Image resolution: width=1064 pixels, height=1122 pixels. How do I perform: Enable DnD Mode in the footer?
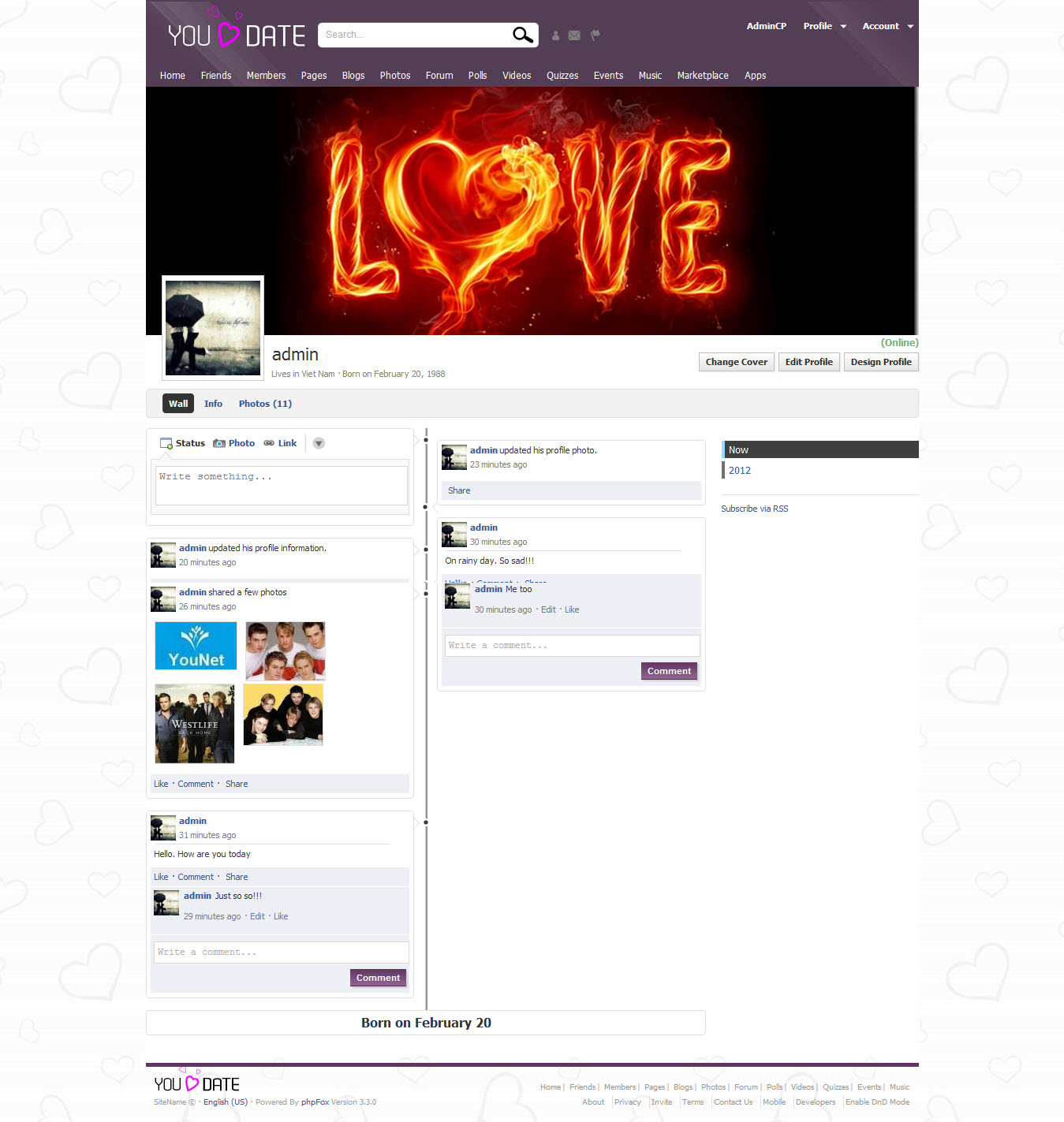877,1102
